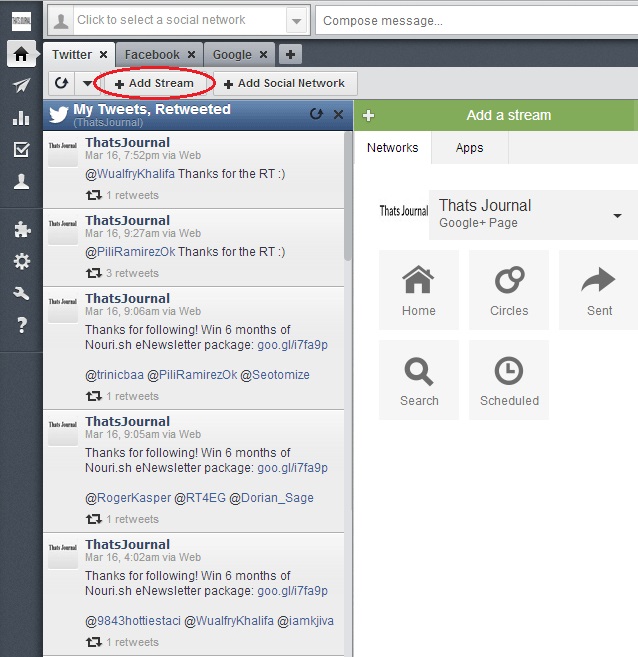Select the Home stream tile
638x657 pixels.
point(418,290)
